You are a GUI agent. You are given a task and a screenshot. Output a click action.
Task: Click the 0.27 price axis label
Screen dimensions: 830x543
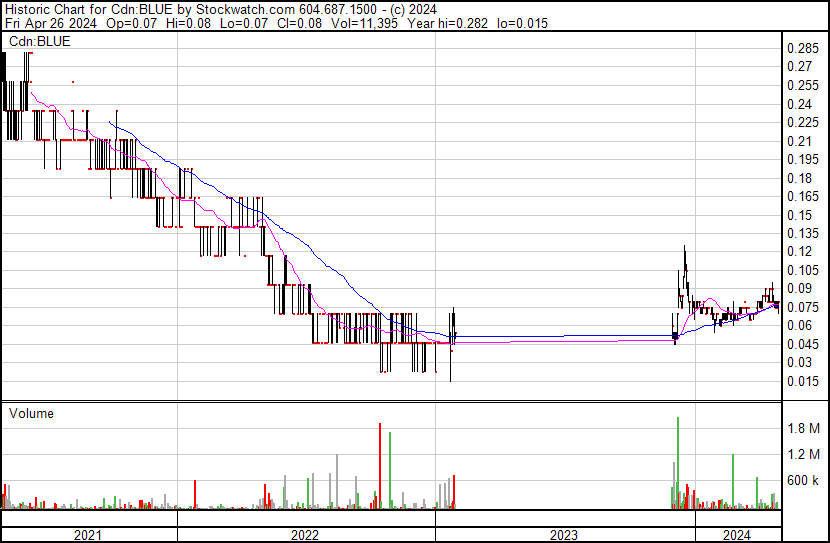[x=799, y=67]
